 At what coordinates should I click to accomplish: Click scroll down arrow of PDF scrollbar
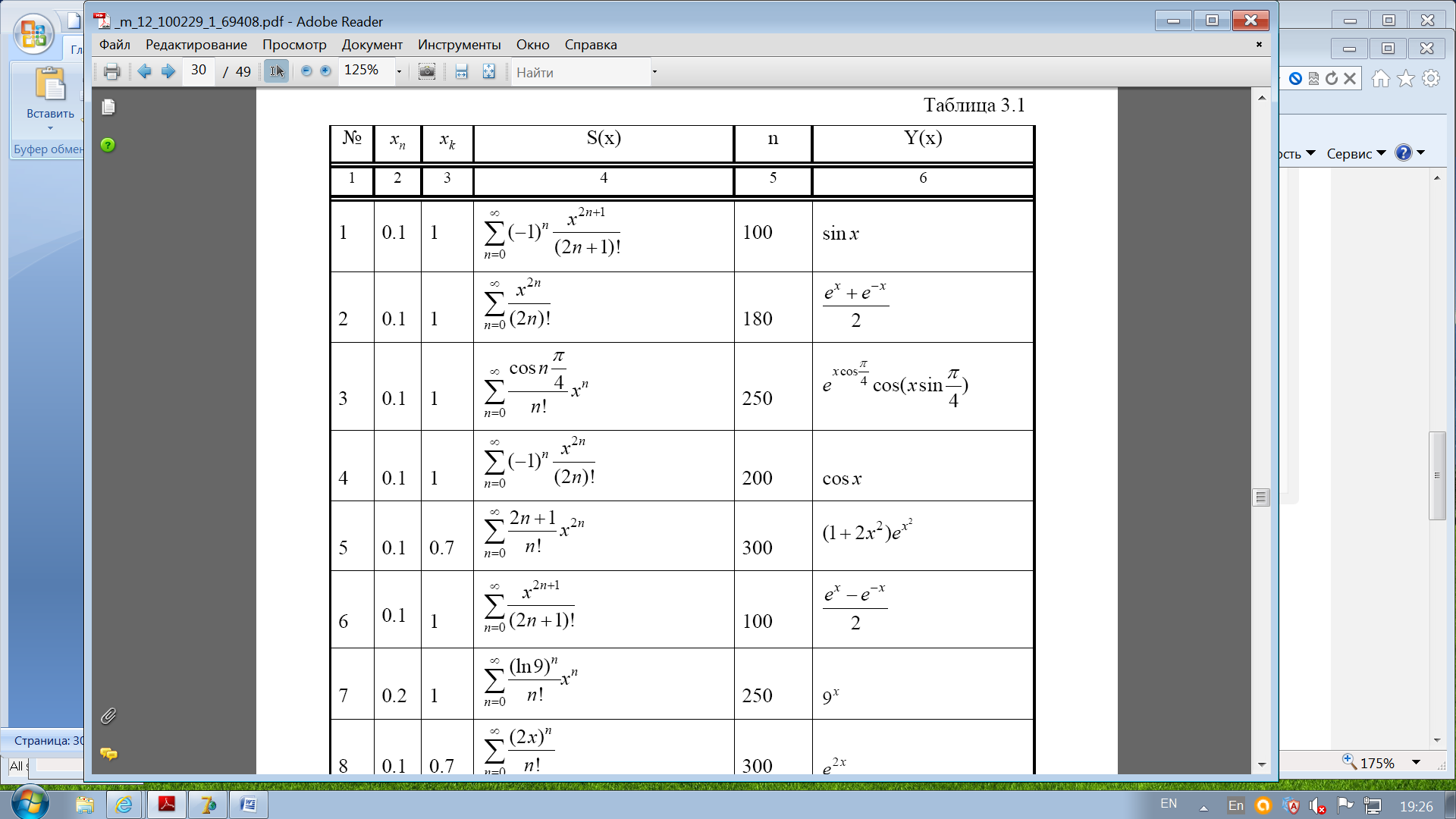coord(1262,764)
